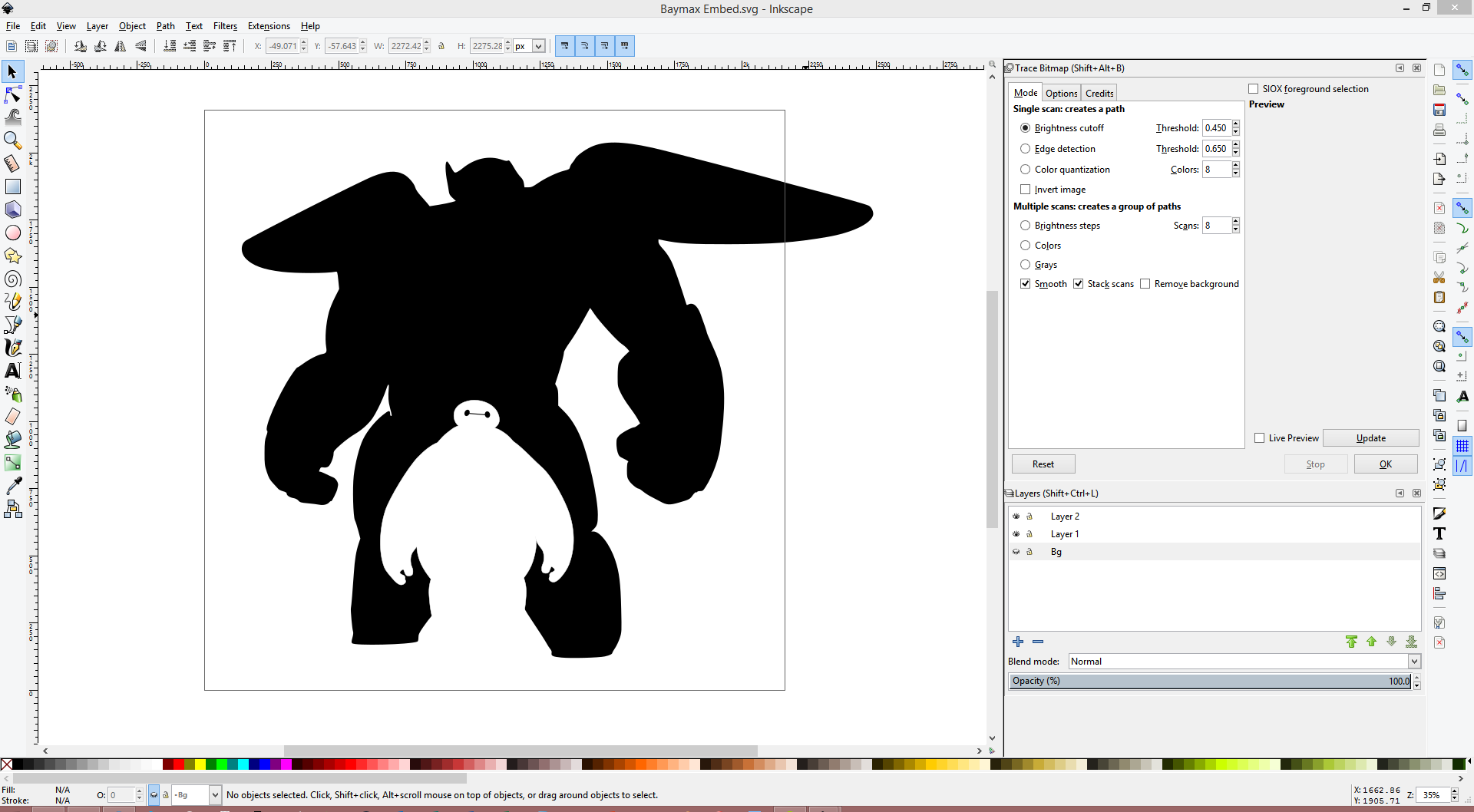The image size is (1474, 812).
Task: Open the Path menu
Action: point(166,26)
